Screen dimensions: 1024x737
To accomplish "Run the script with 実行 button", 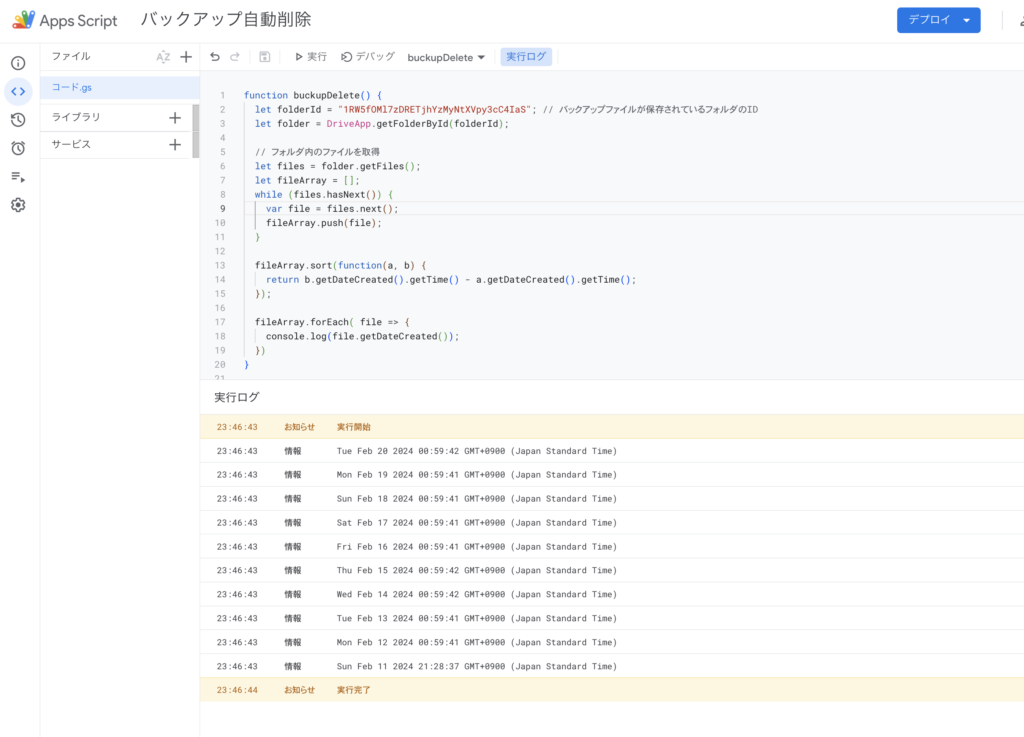I will tap(310, 57).
